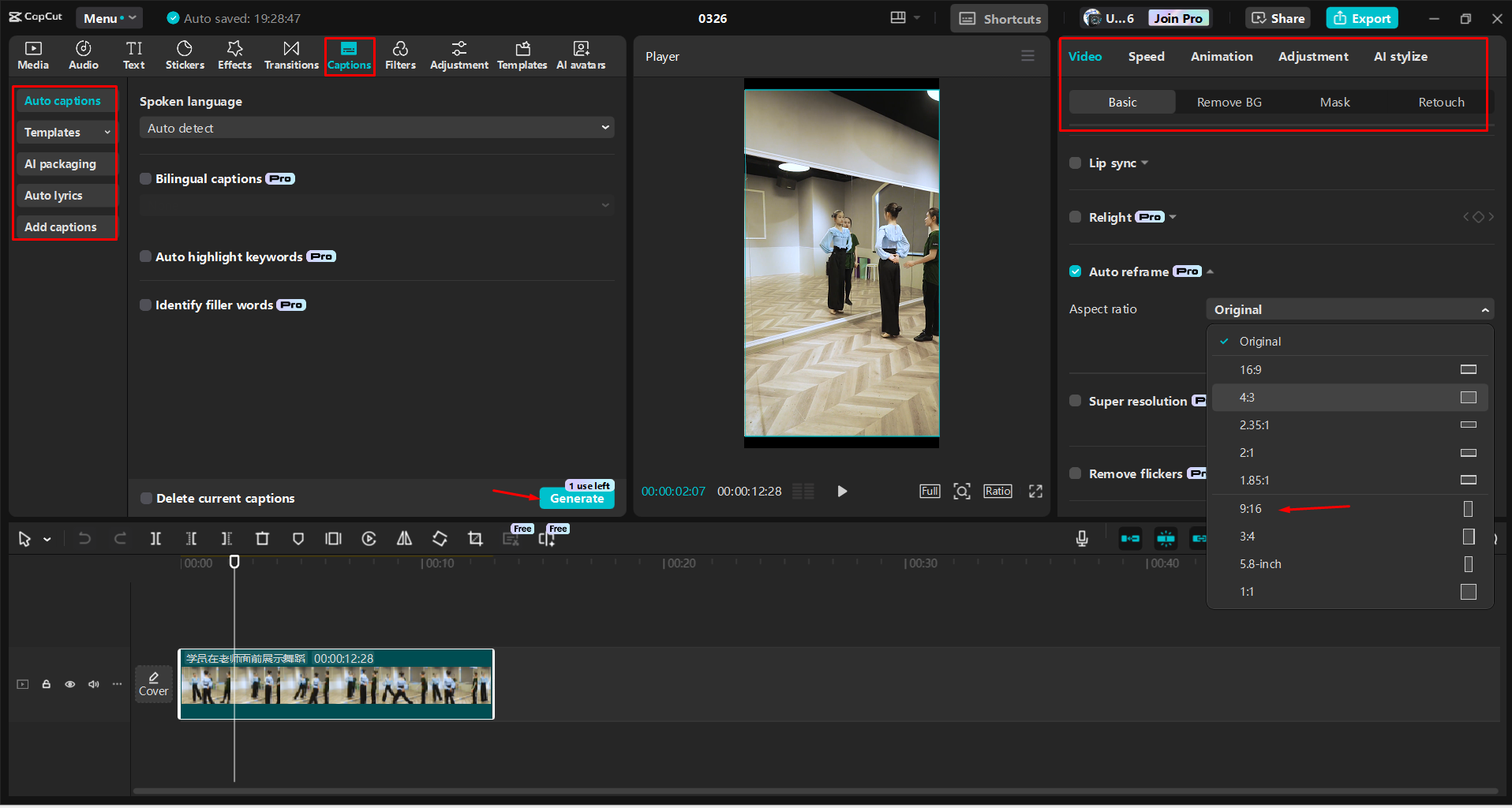Toggle track visibility eye icon
The image size is (1512, 808).
click(x=70, y=684)
